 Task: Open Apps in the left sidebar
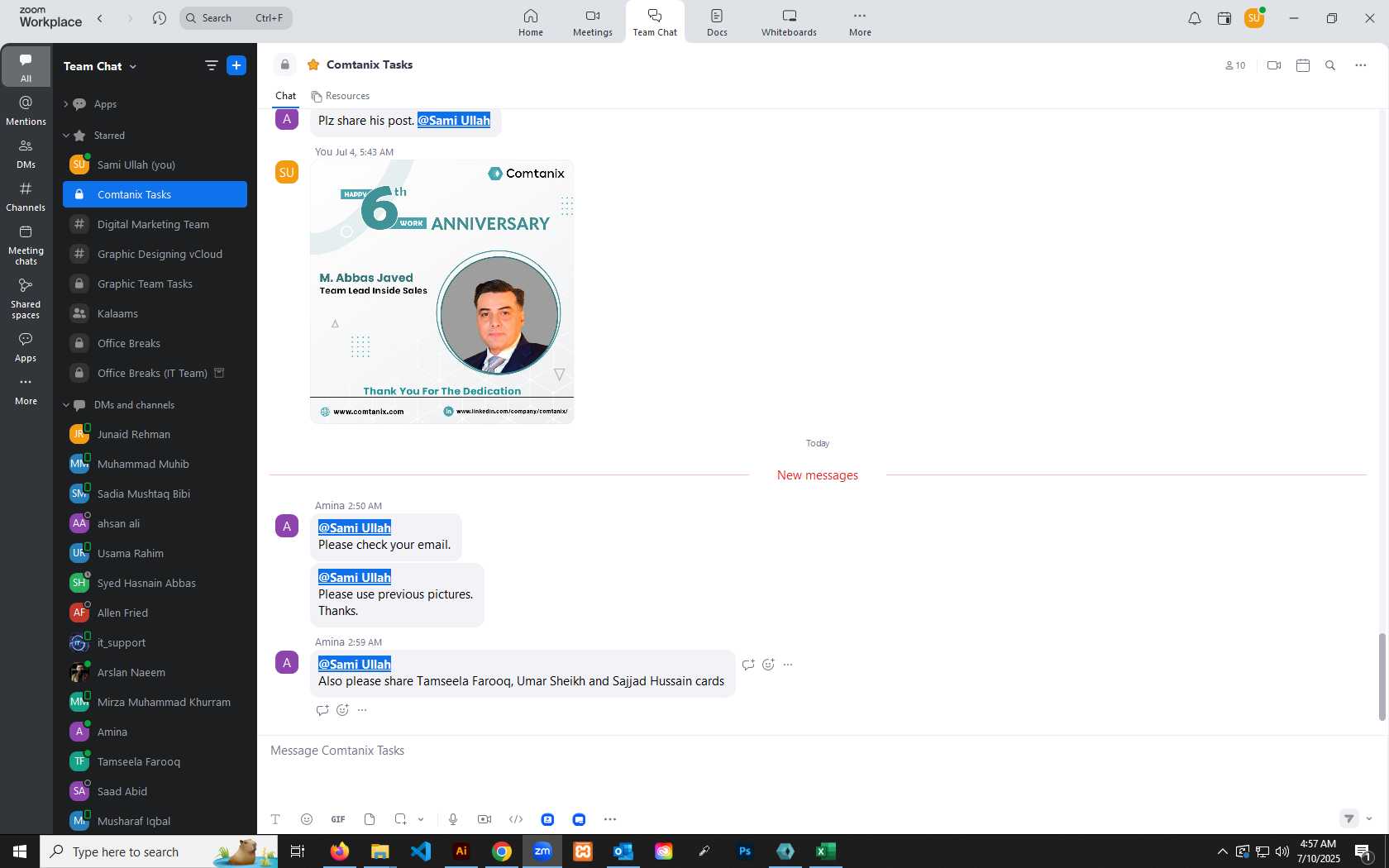click(26, 347)
